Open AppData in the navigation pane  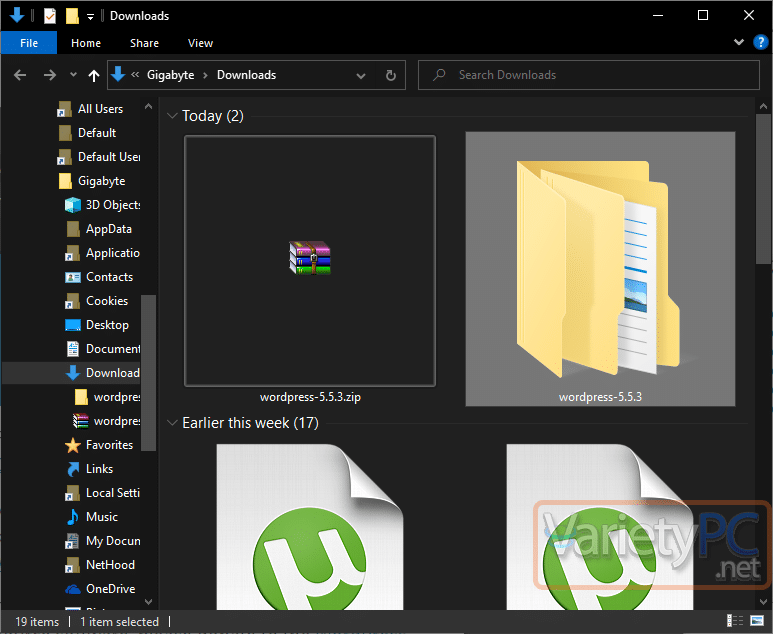tap(108, 229)
